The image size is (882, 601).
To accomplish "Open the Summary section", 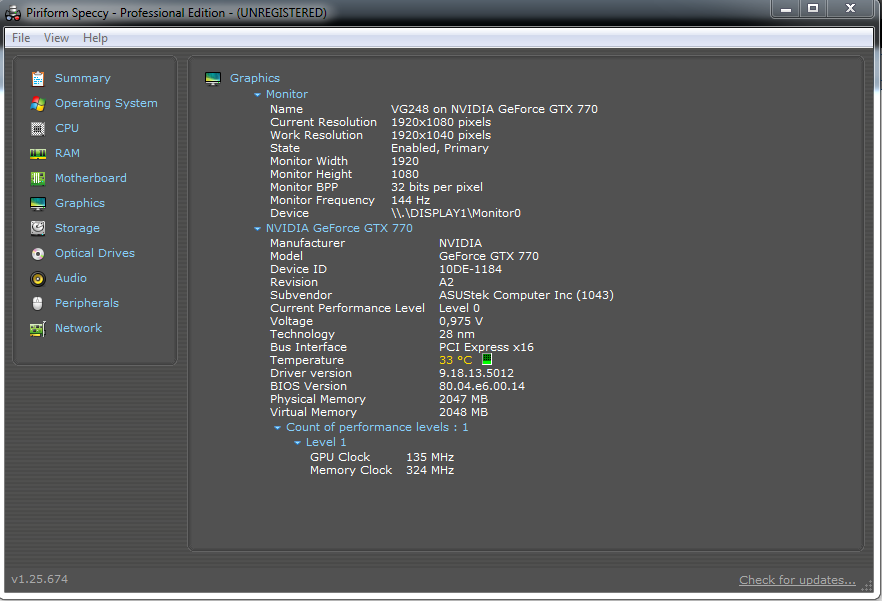I will click(x=83, y=78).
